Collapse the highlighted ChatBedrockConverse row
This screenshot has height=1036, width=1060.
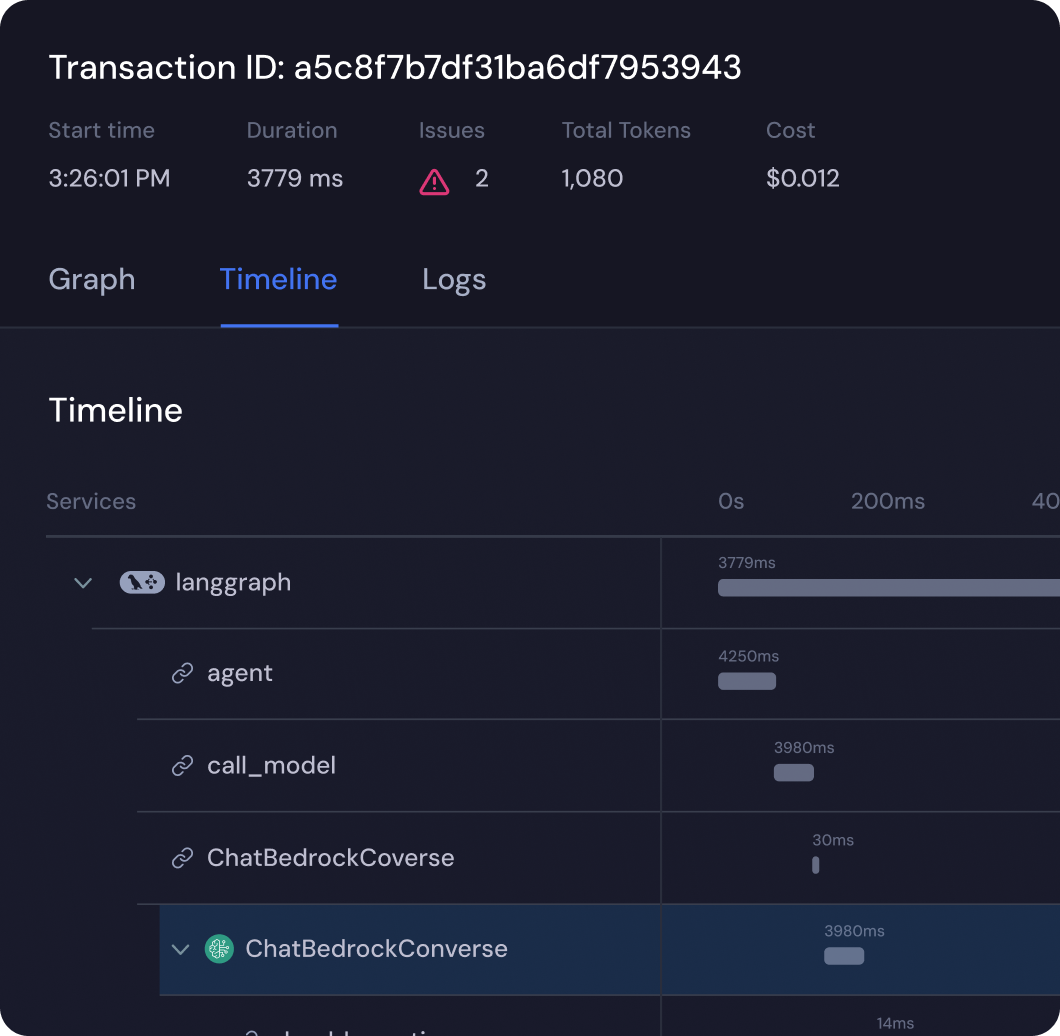point(181,949)
